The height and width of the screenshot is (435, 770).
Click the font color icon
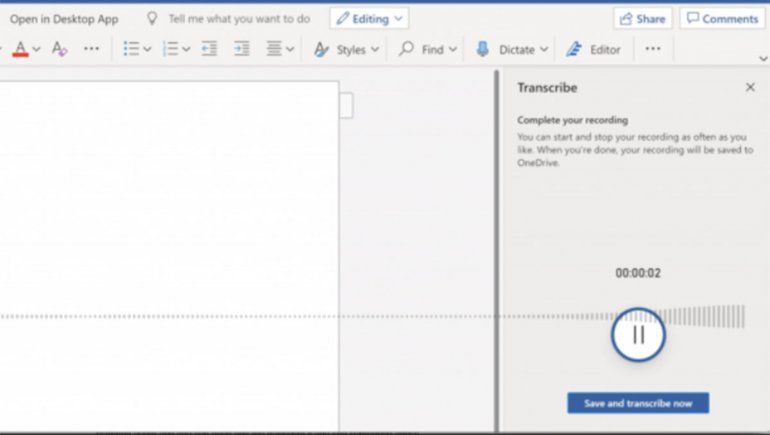coord(21,49)
